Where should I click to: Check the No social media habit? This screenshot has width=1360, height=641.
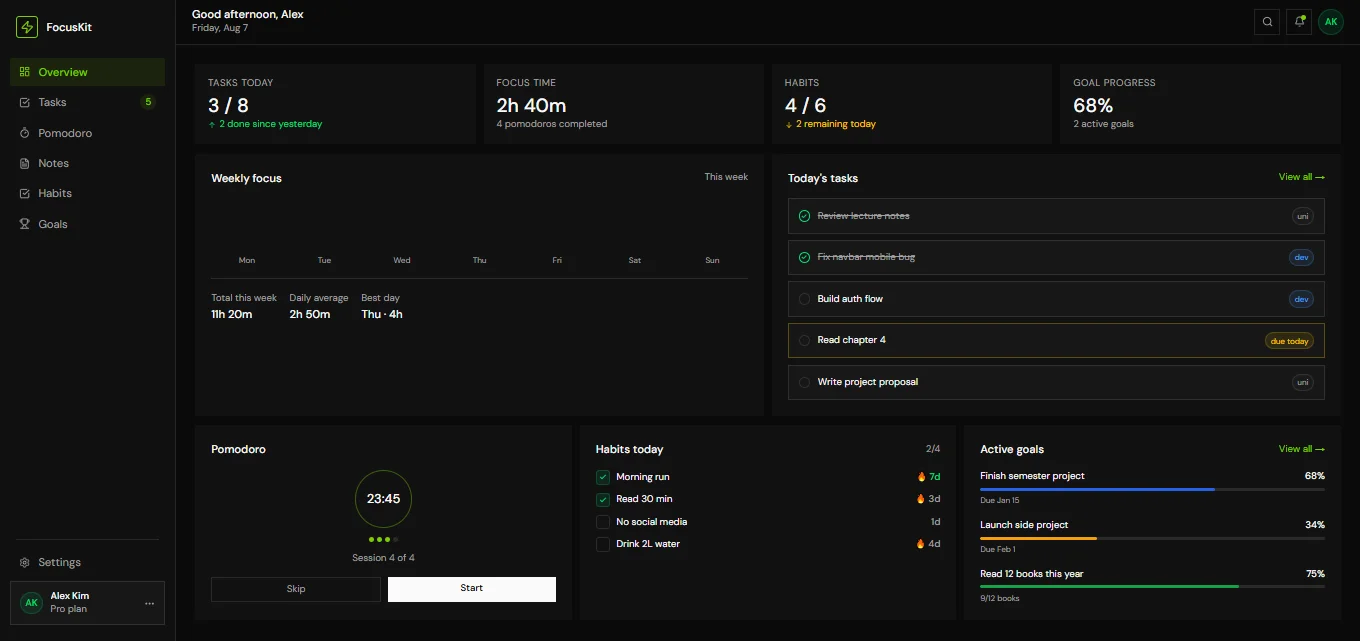click(603, 522)
